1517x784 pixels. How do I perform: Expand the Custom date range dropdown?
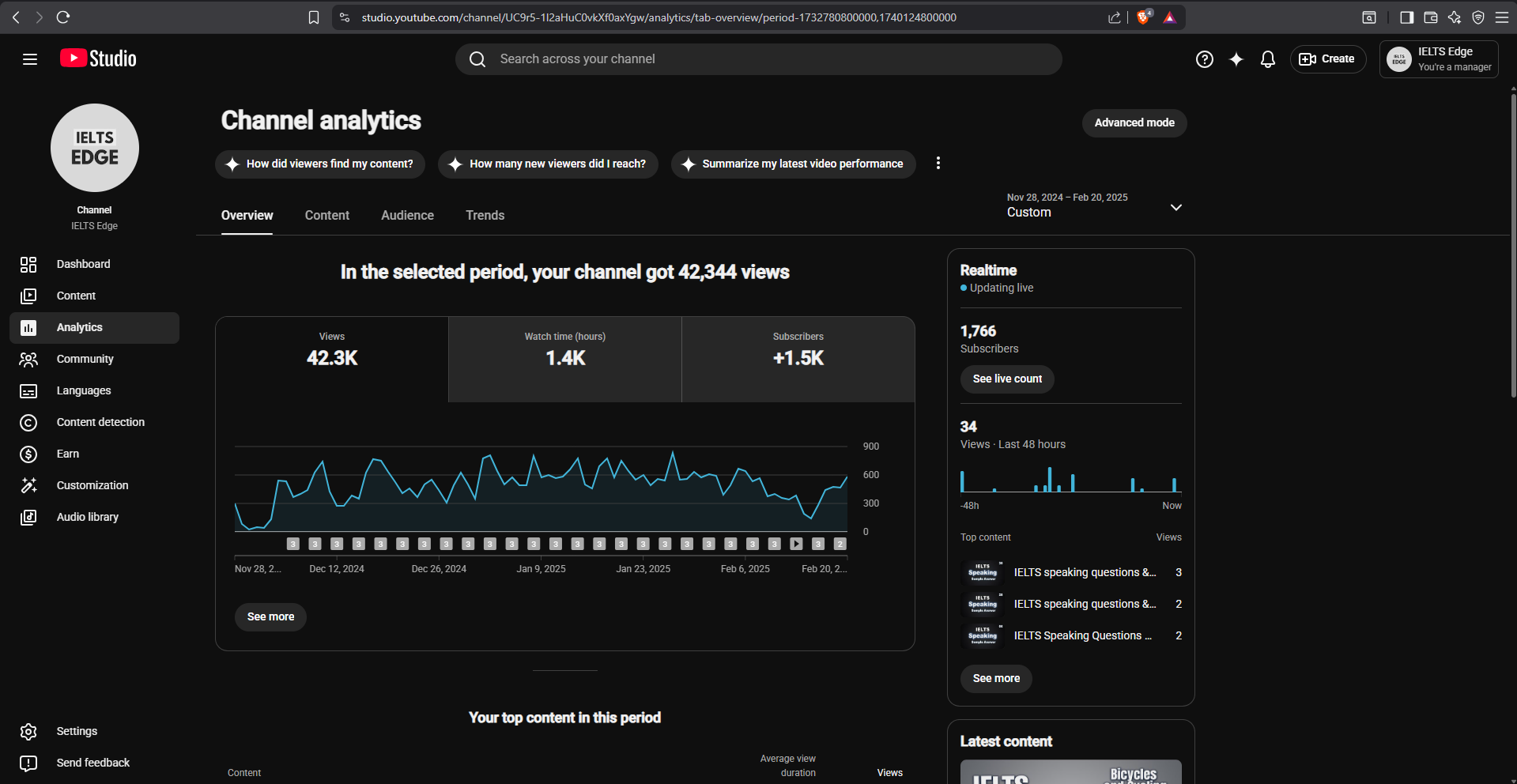(1095, 205)
